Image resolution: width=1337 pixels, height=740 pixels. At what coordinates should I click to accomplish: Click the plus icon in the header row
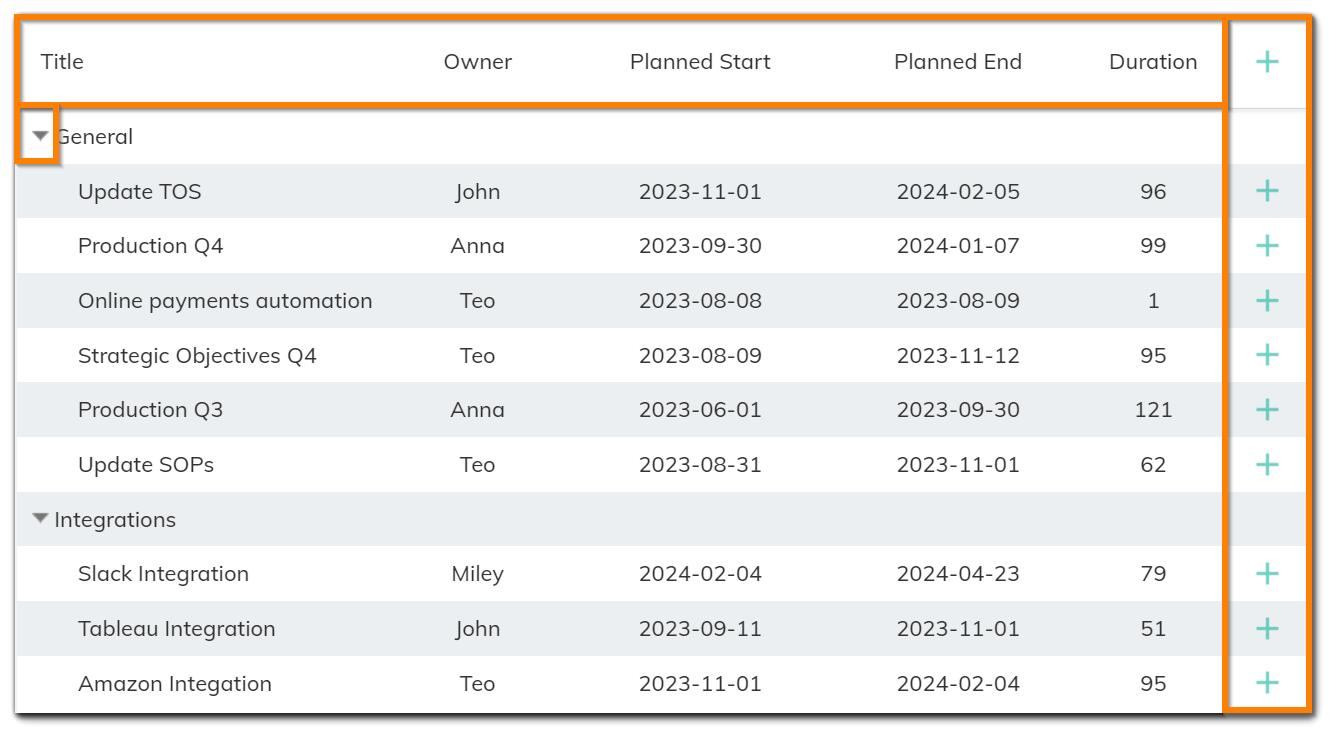coord(1267,62)
